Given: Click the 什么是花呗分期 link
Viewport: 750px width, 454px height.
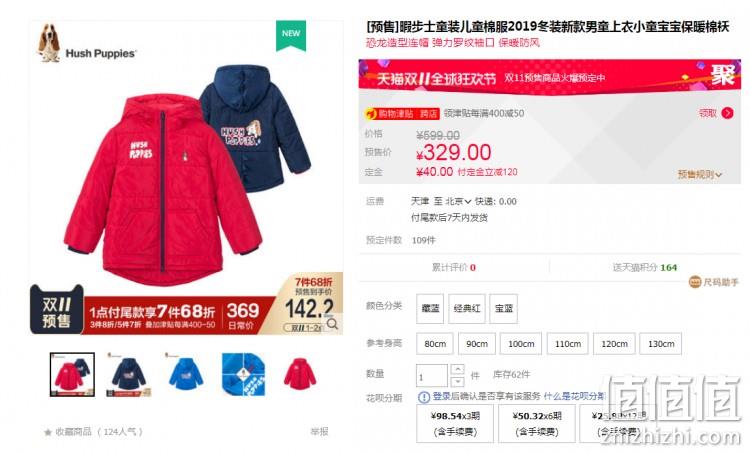Looking at the screenshot, I should 574,396.
